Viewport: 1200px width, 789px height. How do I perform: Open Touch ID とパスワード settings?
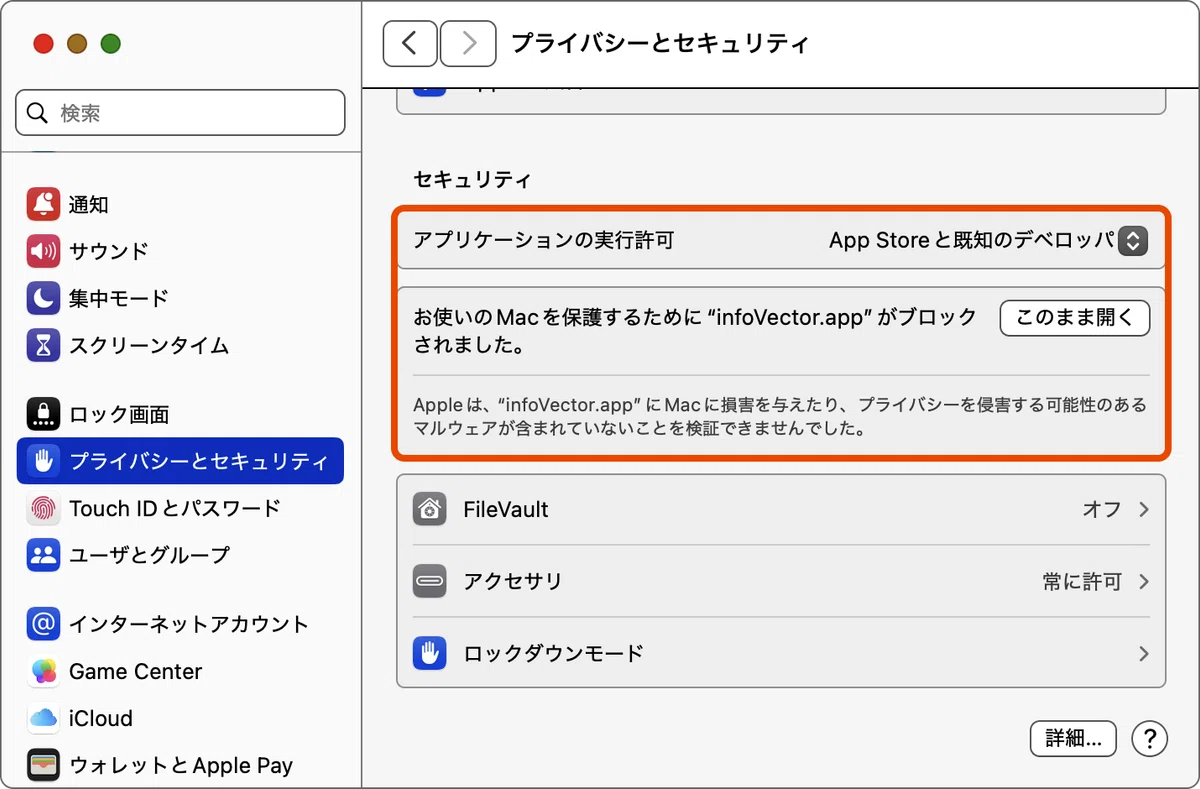pyautogui.click(x=180, y=508)
